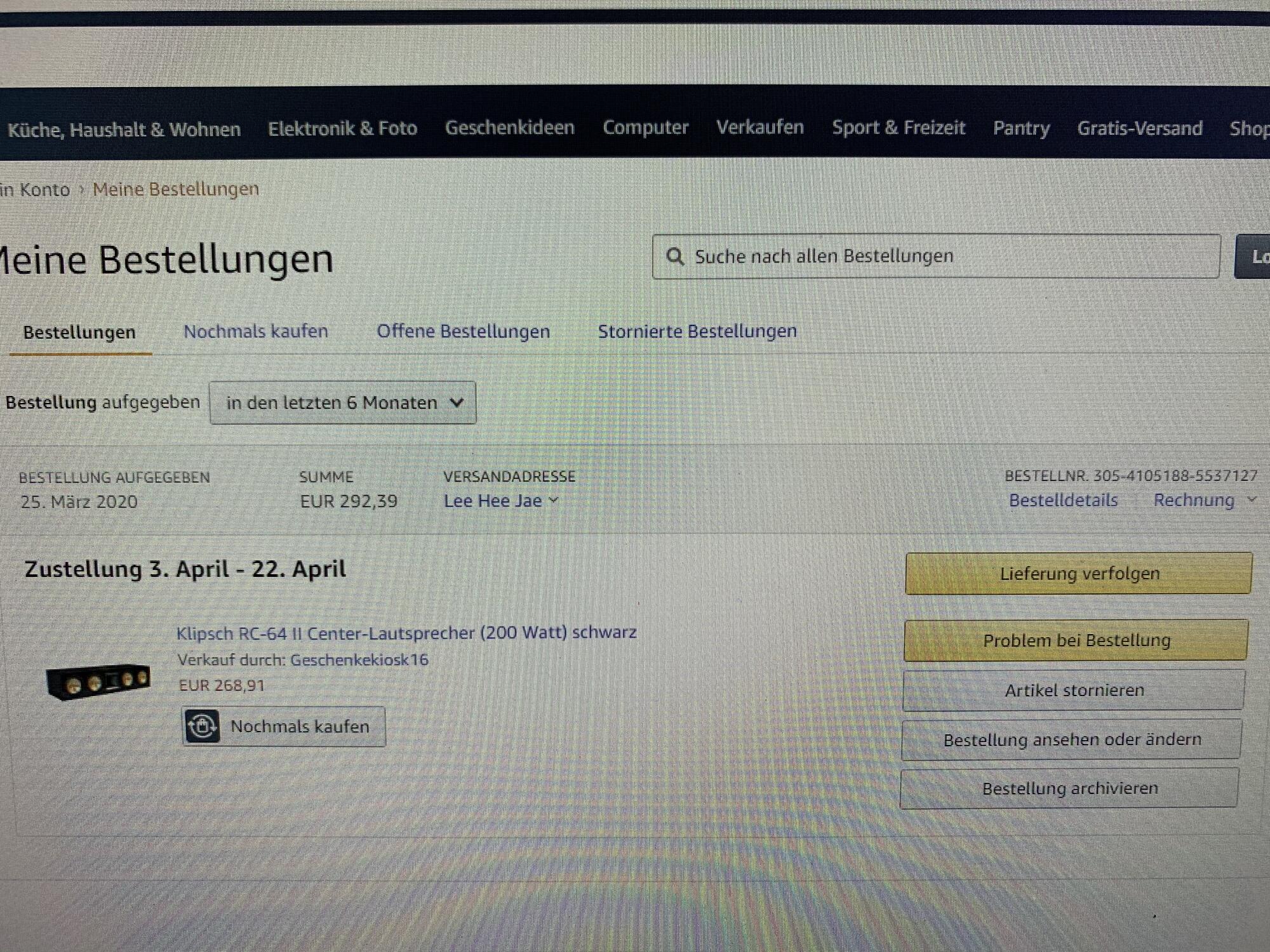This screenshot has width=1270, height=952.
Task: Switch to Stornierte Bestellungen tab
Action: click(697, 331)
